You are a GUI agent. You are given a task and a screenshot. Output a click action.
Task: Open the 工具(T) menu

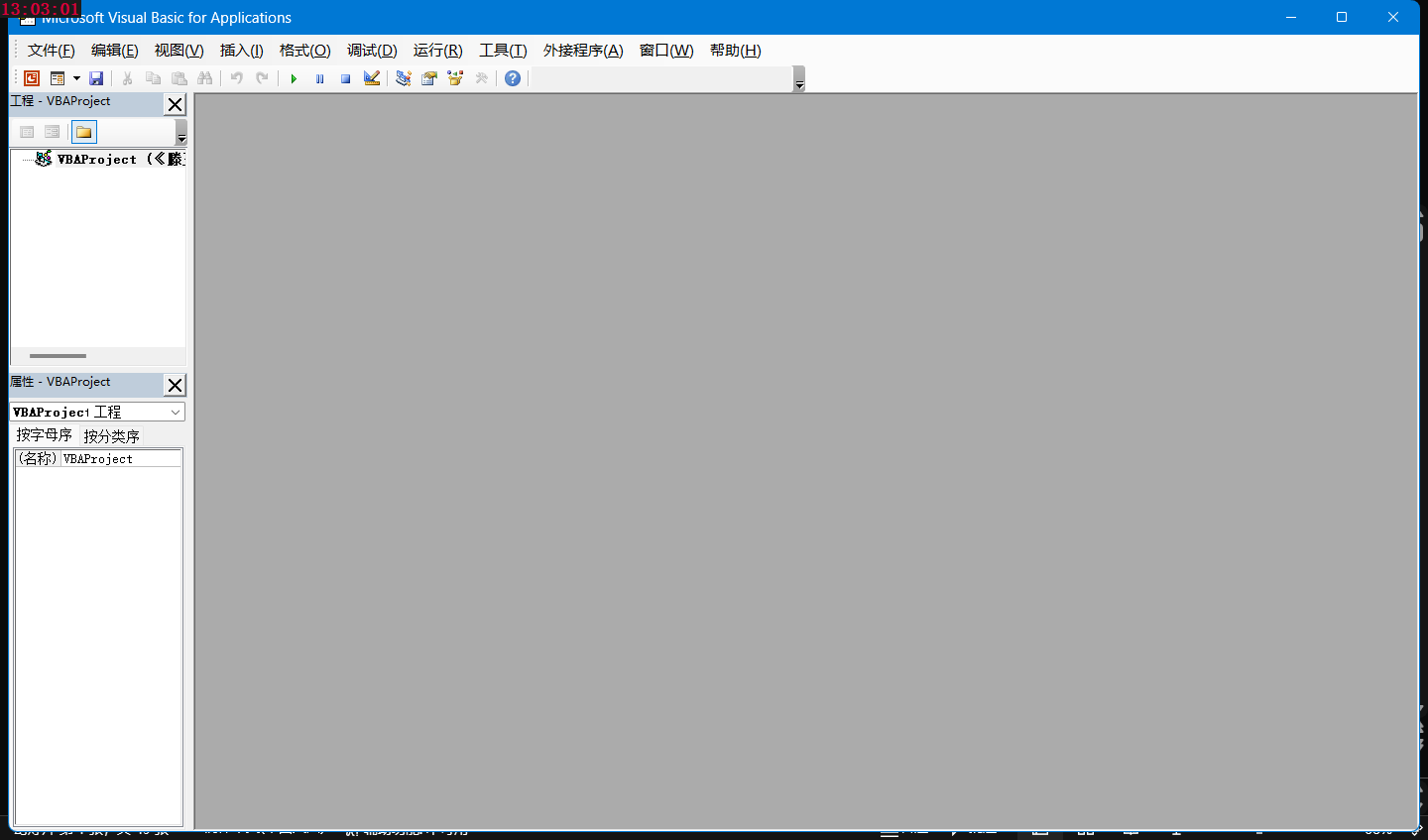[x=504, y=51]
